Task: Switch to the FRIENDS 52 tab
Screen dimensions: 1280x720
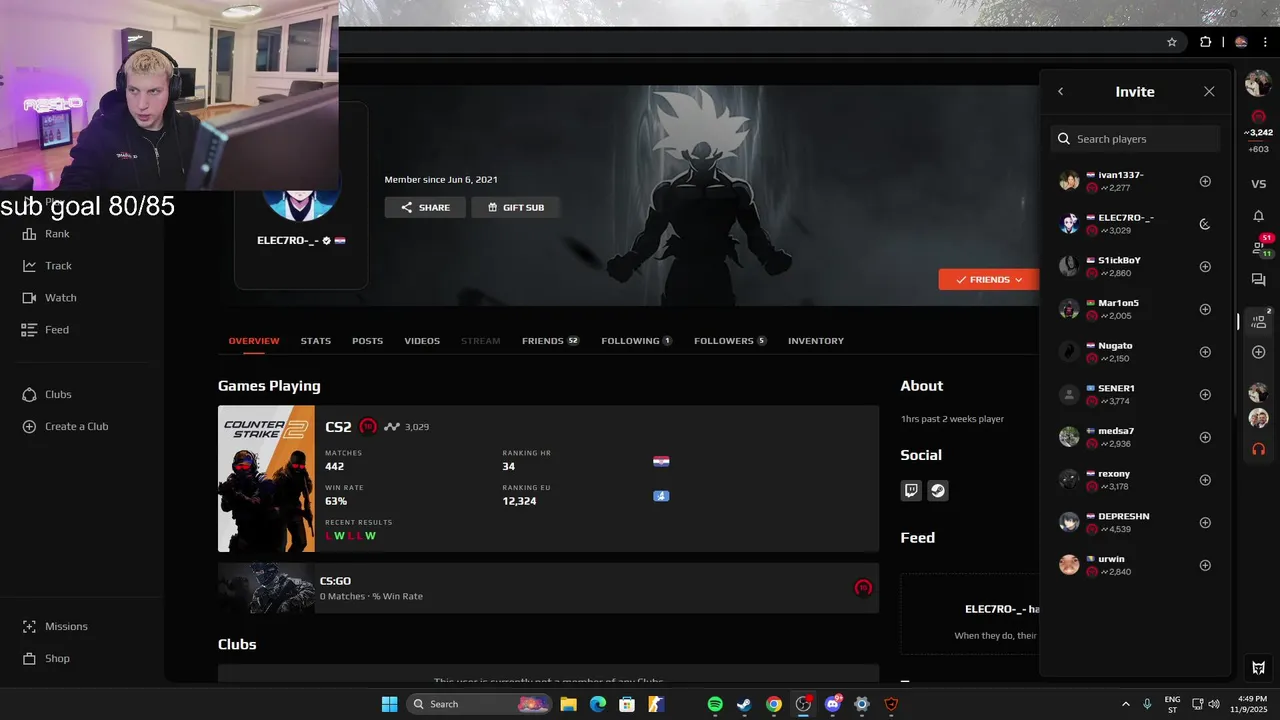Action: [x=551, y=341]
